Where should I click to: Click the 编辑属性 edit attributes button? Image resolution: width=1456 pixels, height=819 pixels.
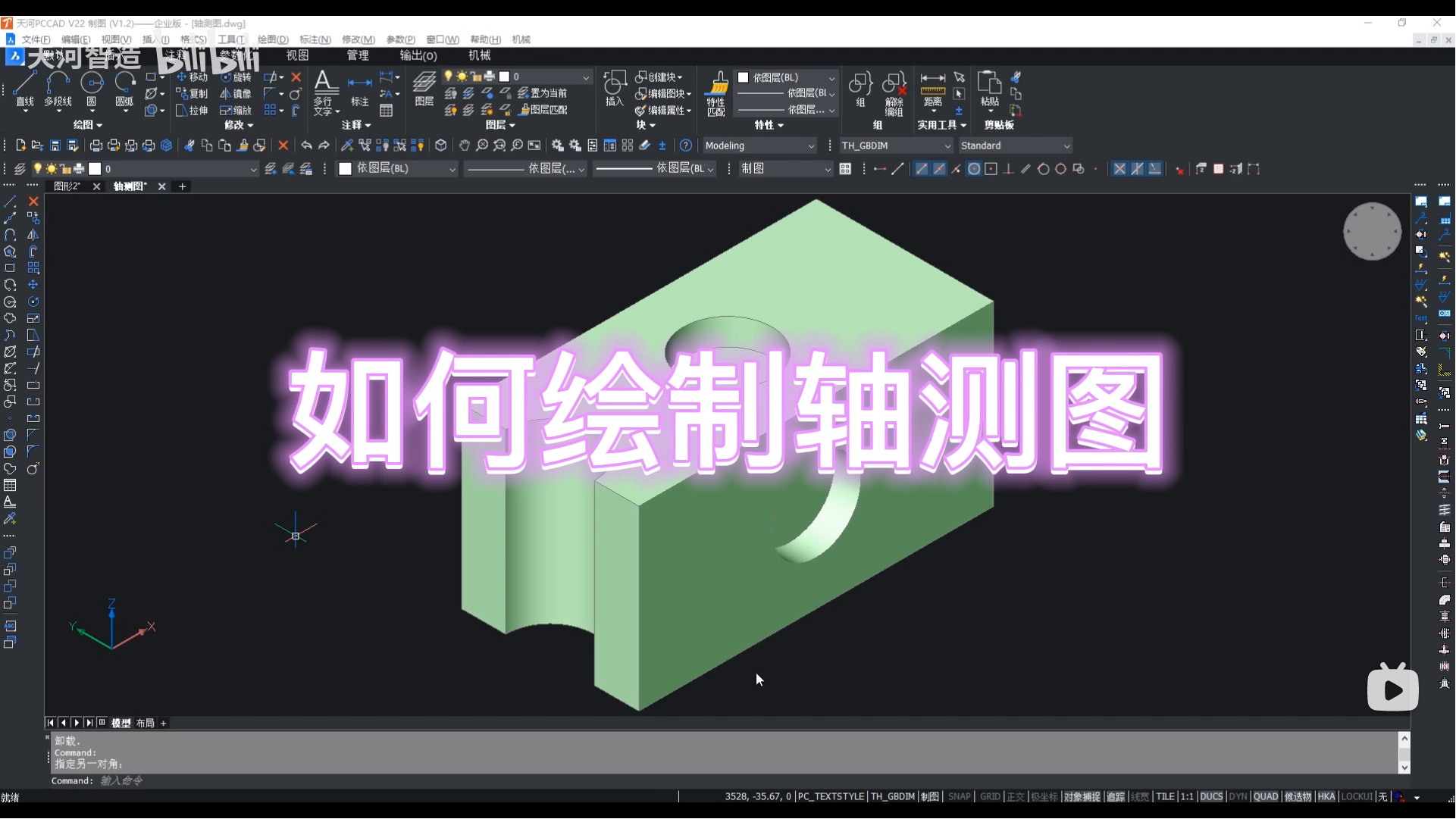click(663, 111)
